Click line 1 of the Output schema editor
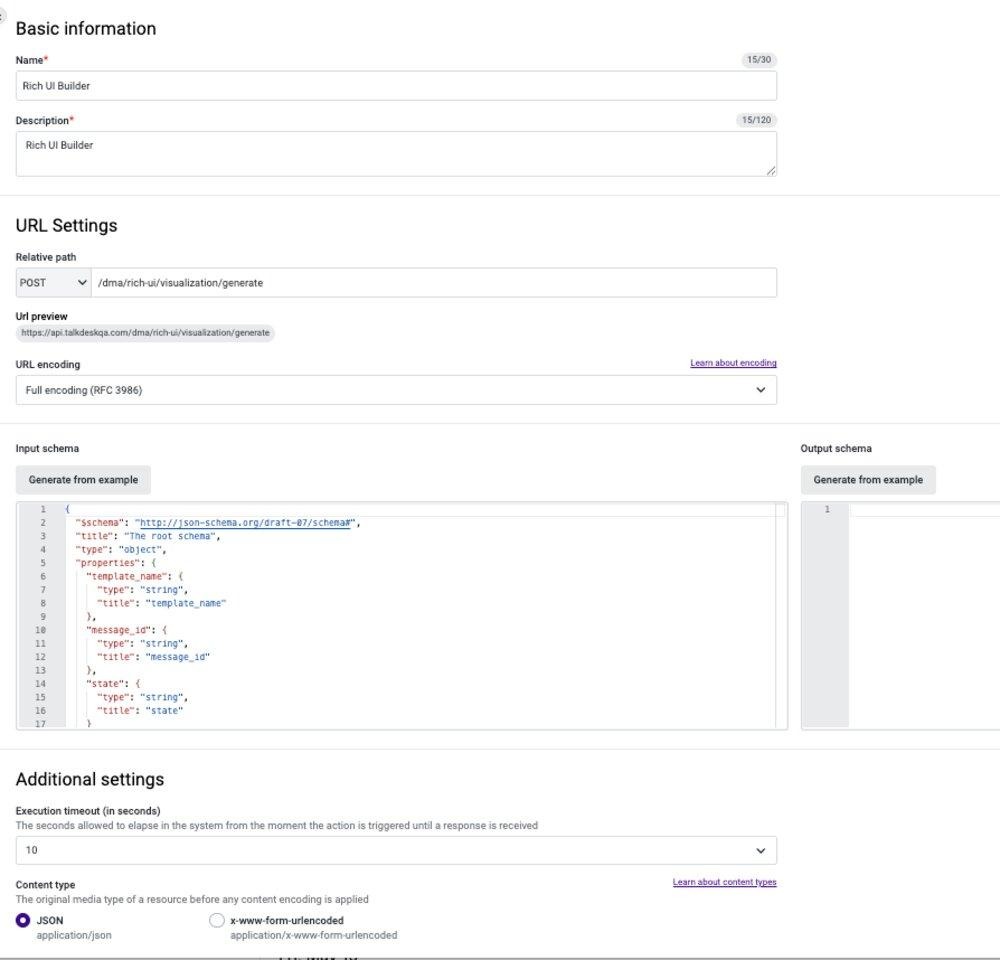This screenshot has width=1000, height=960. (x=925, y=509)
